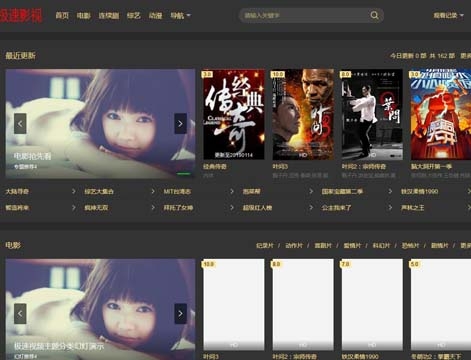Open the 声林之王 link
Screen dimensions: 471x360
pos(412,208)
